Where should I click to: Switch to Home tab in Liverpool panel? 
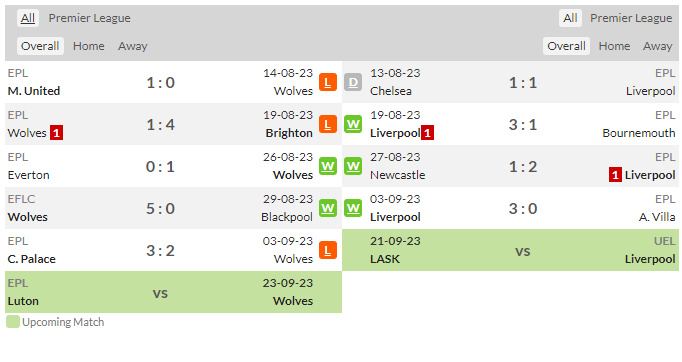(614, 46)
